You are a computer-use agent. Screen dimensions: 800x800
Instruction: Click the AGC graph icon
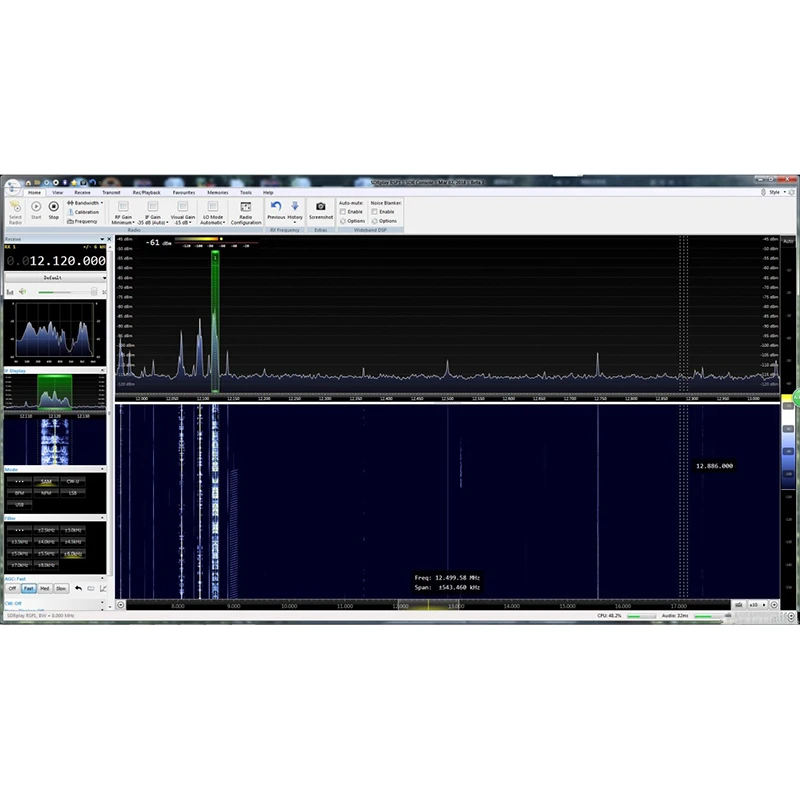[103, 588]
